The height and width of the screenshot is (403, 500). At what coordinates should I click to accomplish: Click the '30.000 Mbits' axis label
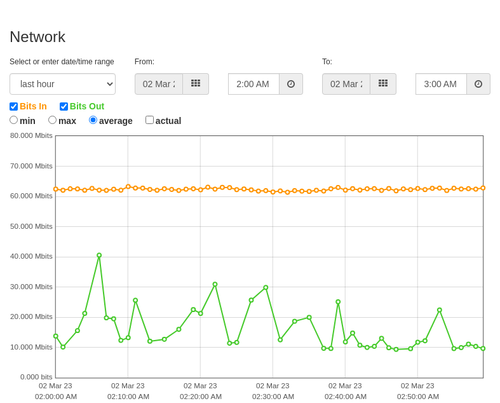[31, 287]
